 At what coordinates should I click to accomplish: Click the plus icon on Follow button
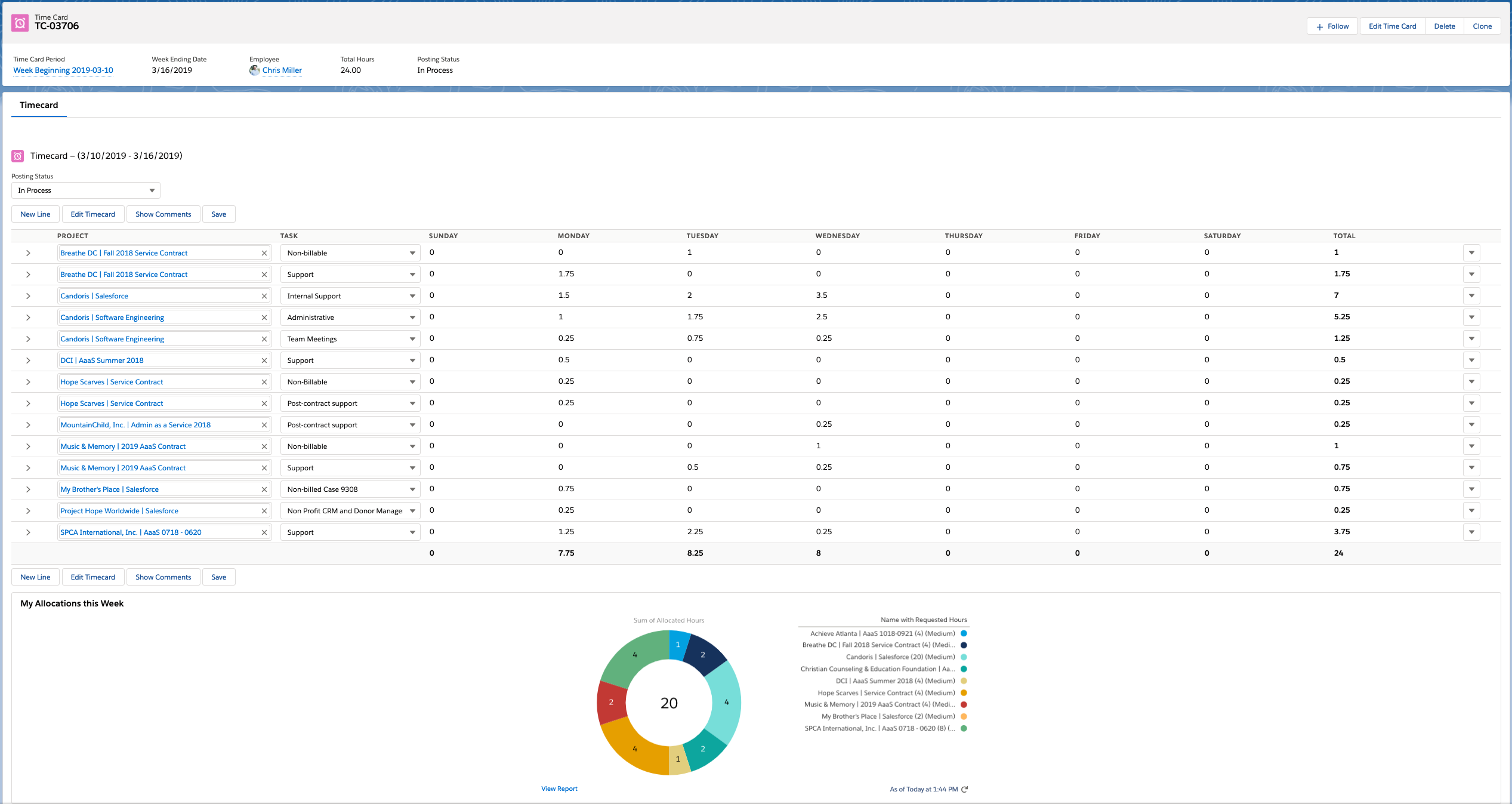[1319, 27]
